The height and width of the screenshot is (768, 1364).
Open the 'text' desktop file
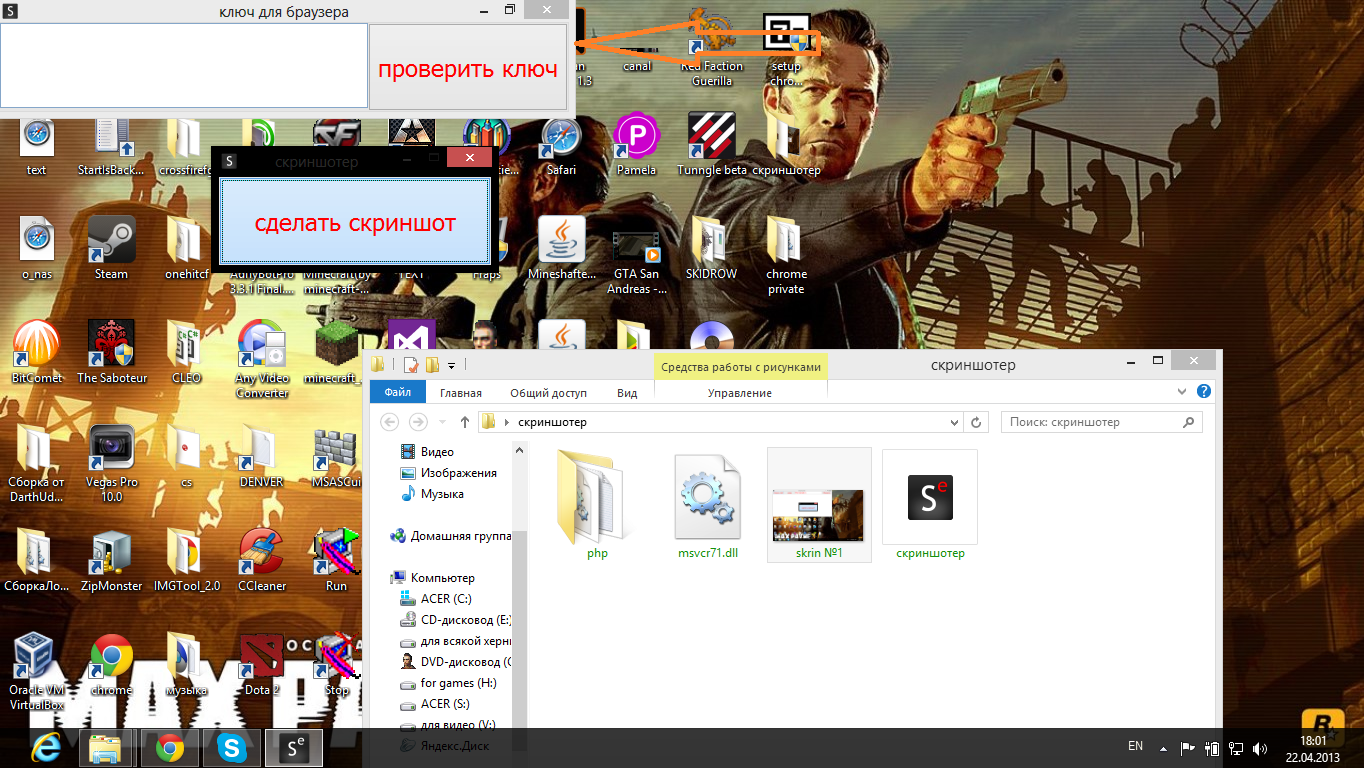click(x=36, y=144)
